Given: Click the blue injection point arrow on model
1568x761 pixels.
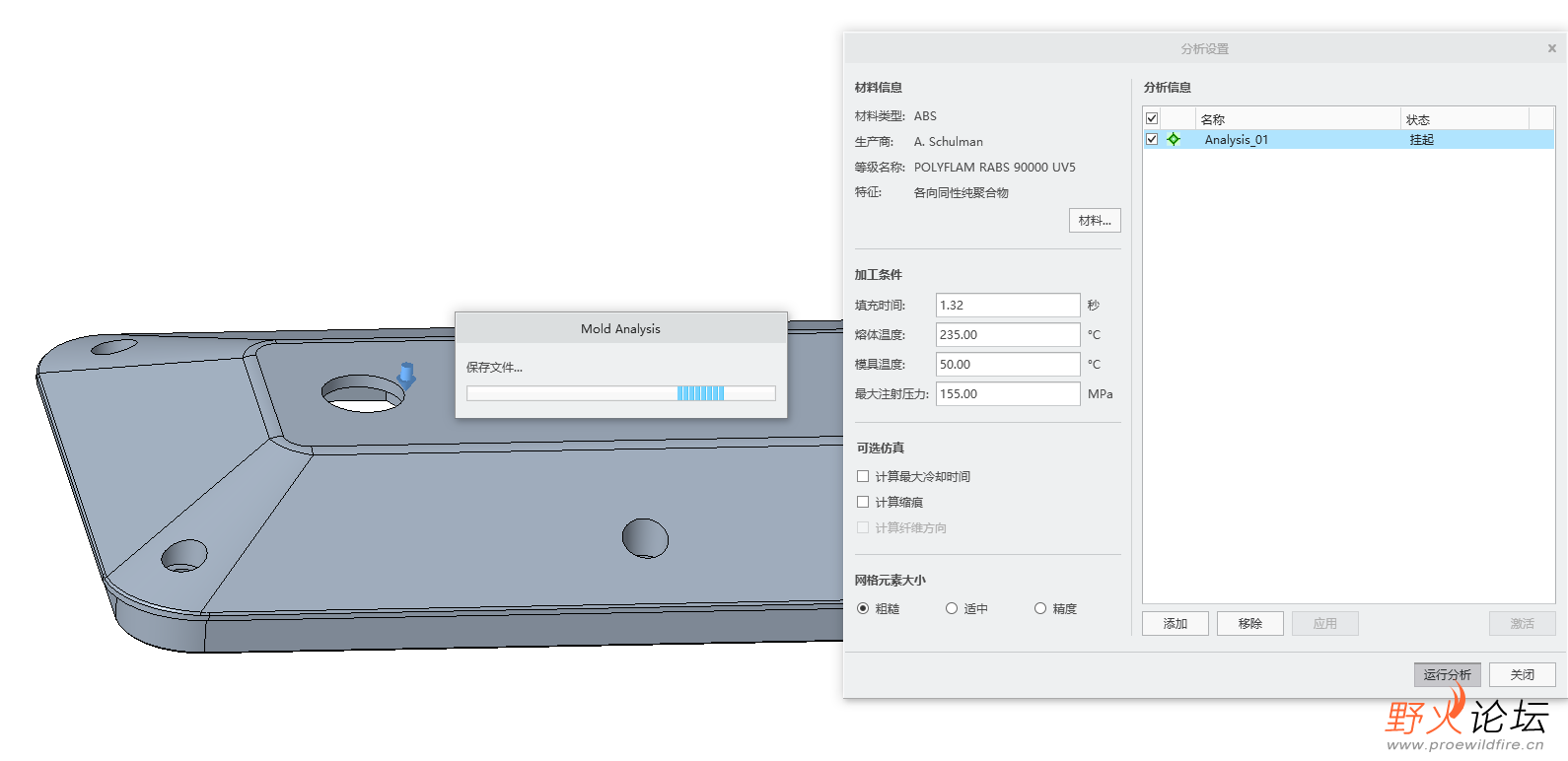Looking at the screenshot, I should coord(405,375).
